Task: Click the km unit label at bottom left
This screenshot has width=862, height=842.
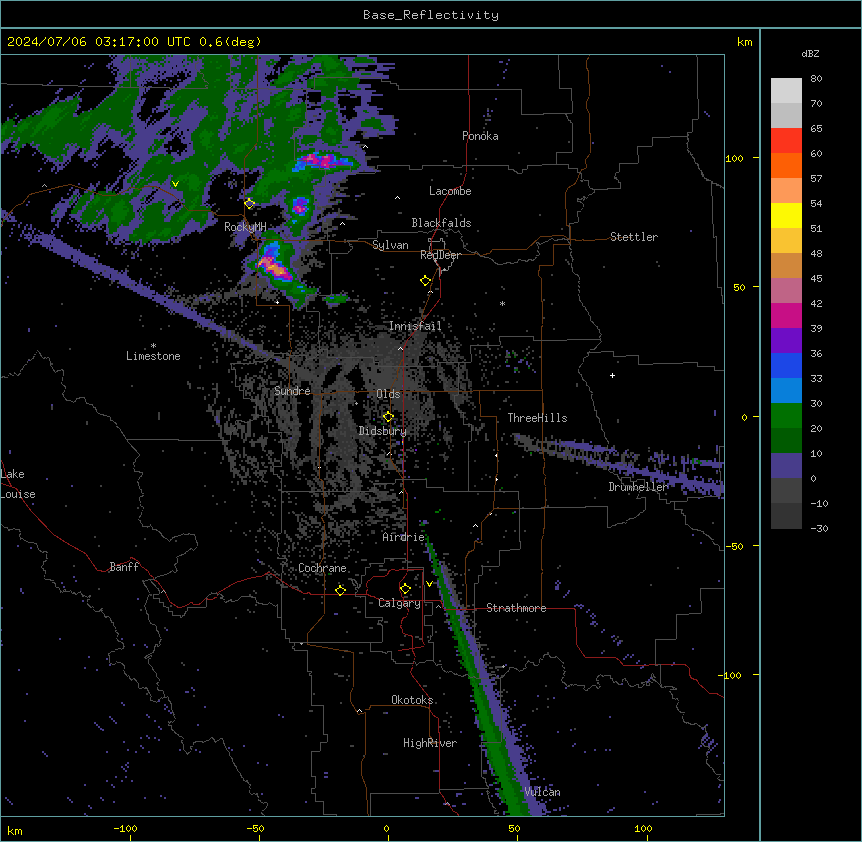Action: pyautogui.click(x=15, y=831)
